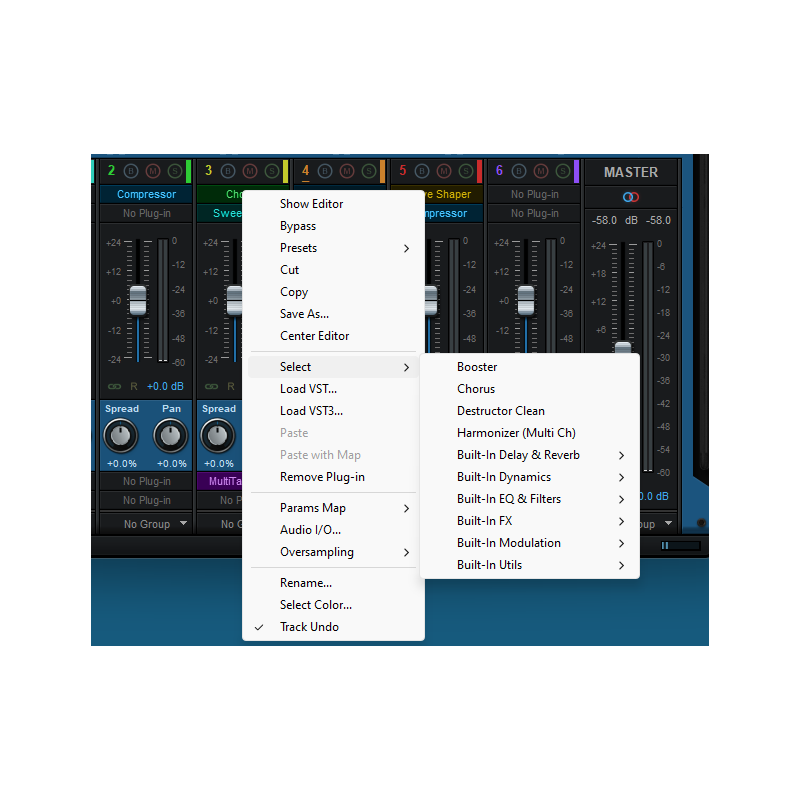
Task: Click the stereo mode icon under MASTER
Action: [x=631, y=197]
